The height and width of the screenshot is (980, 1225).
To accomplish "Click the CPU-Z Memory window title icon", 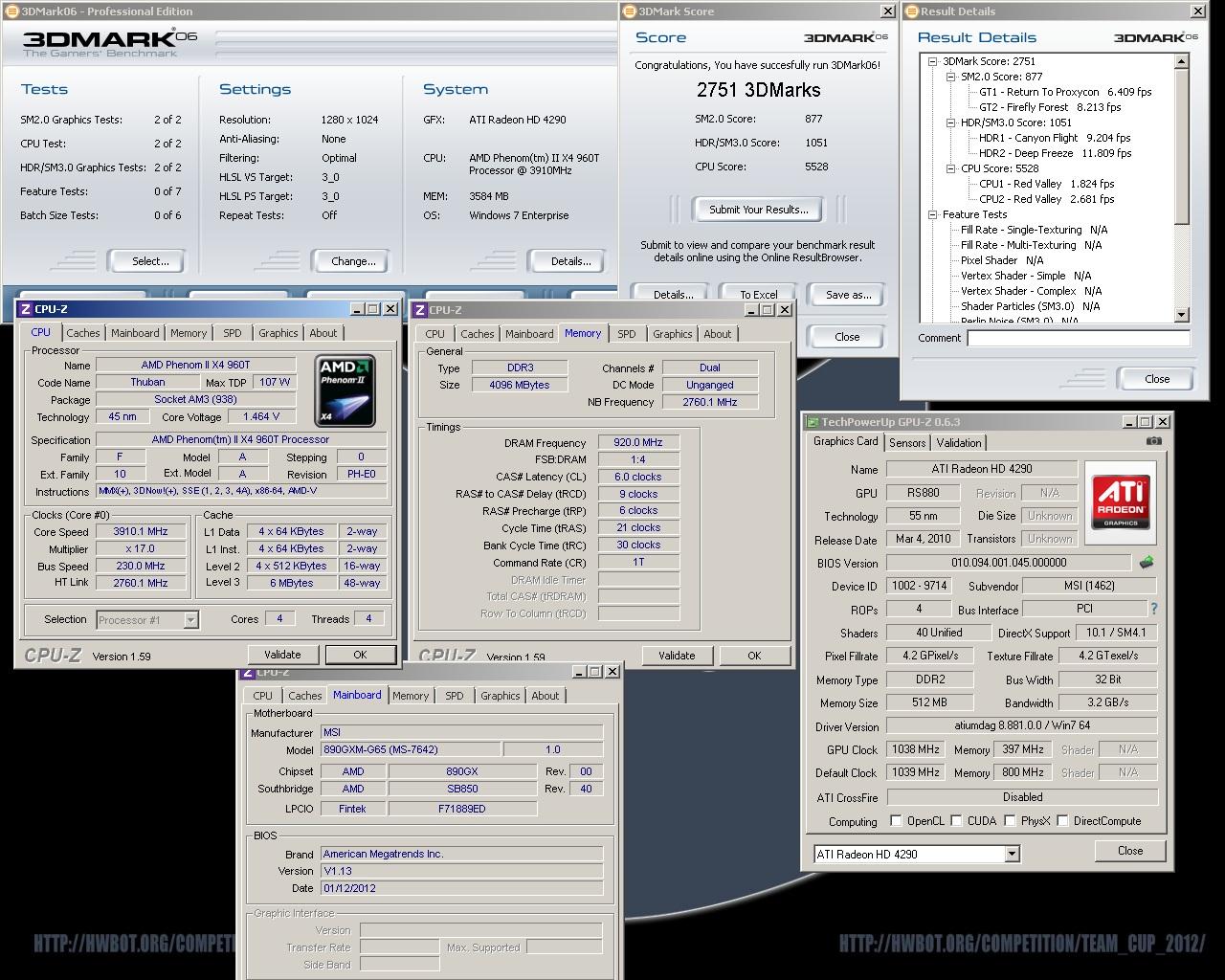I will pyautogui.click(x=420, y=310).
